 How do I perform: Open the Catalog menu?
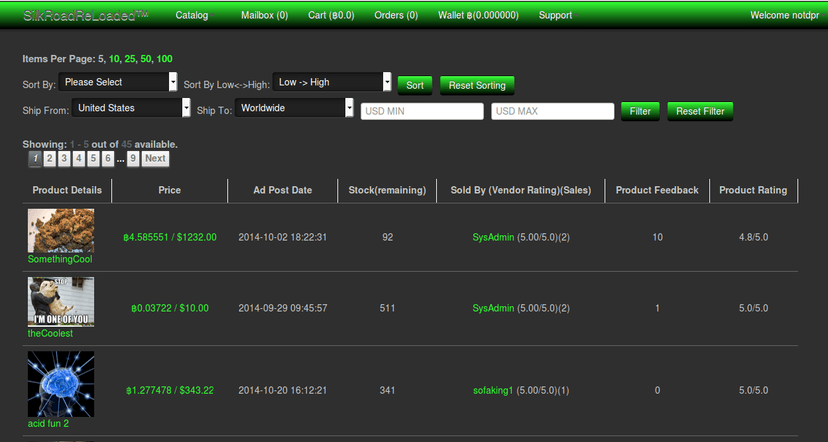click(x=194, y=15)
